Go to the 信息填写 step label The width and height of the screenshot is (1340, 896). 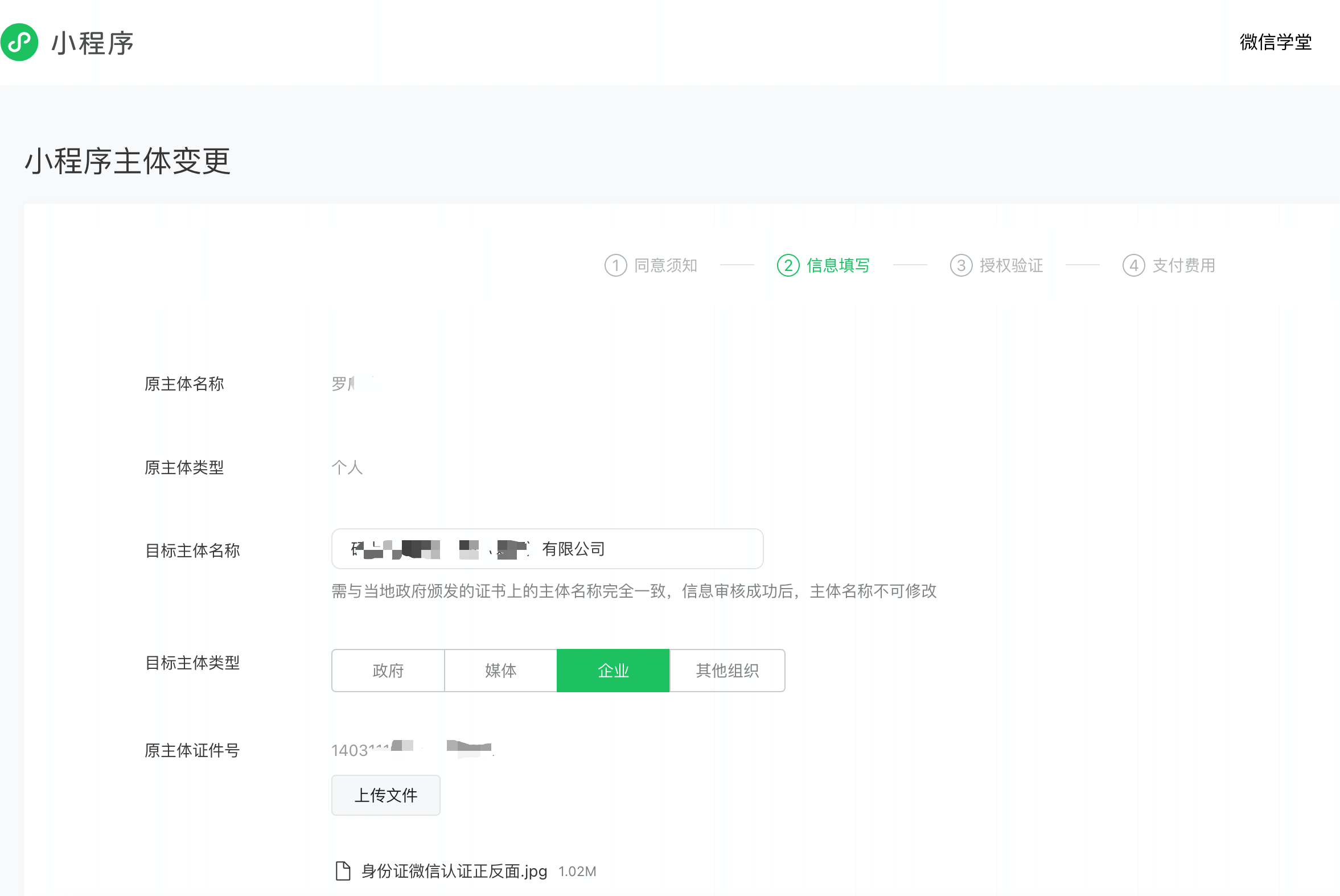pyautogui.click(x=838, y=265)
